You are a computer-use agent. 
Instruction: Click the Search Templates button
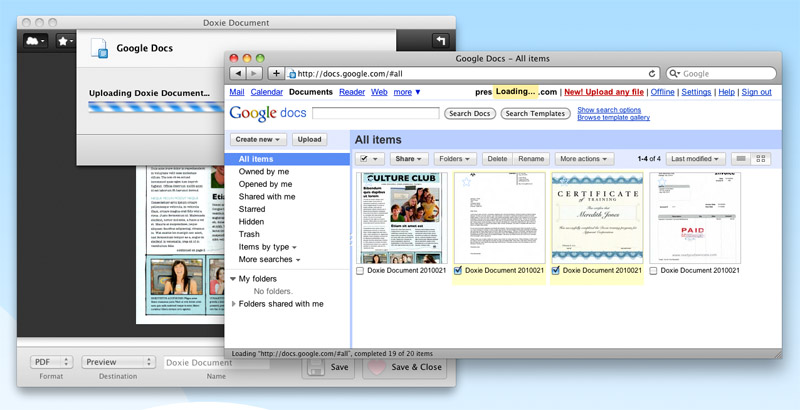click(535, 113)
